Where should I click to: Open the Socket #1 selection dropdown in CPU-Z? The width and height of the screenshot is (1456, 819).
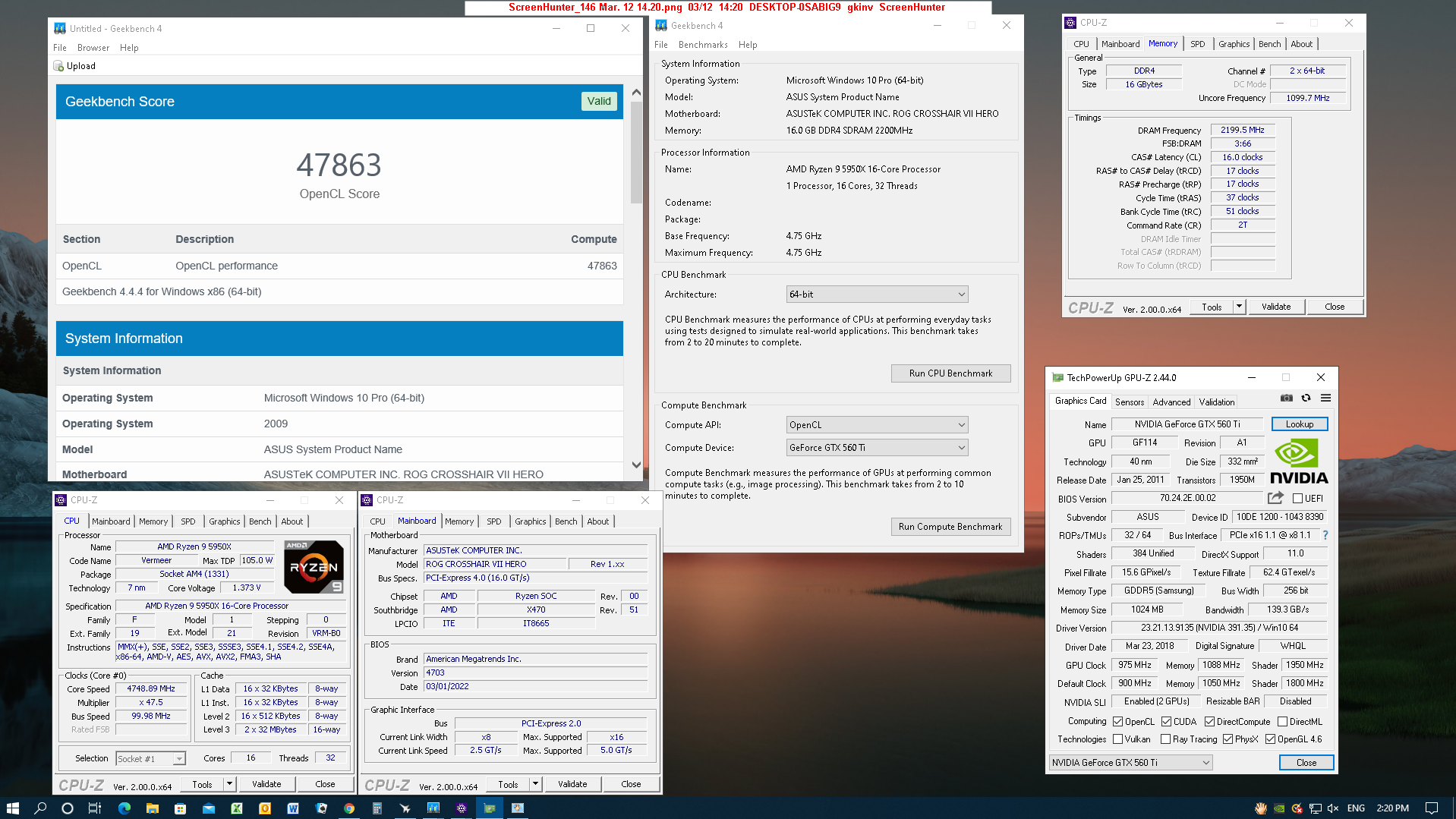[150, 758]
